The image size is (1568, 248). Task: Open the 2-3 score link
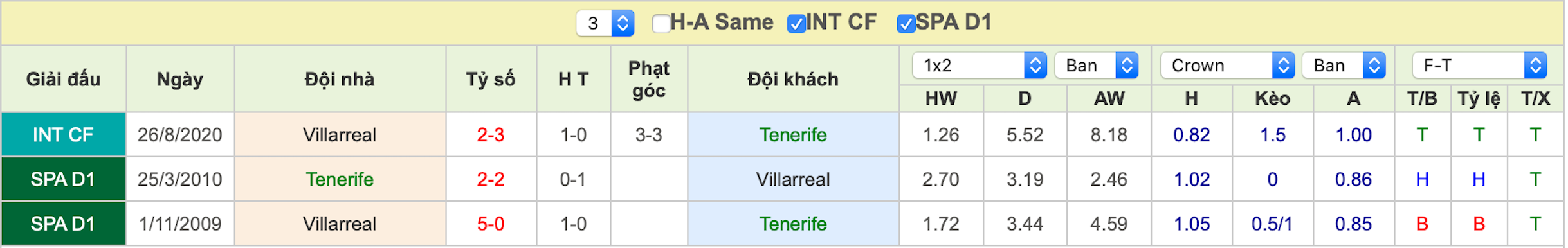pyautogui.click(x=491, y=135)
